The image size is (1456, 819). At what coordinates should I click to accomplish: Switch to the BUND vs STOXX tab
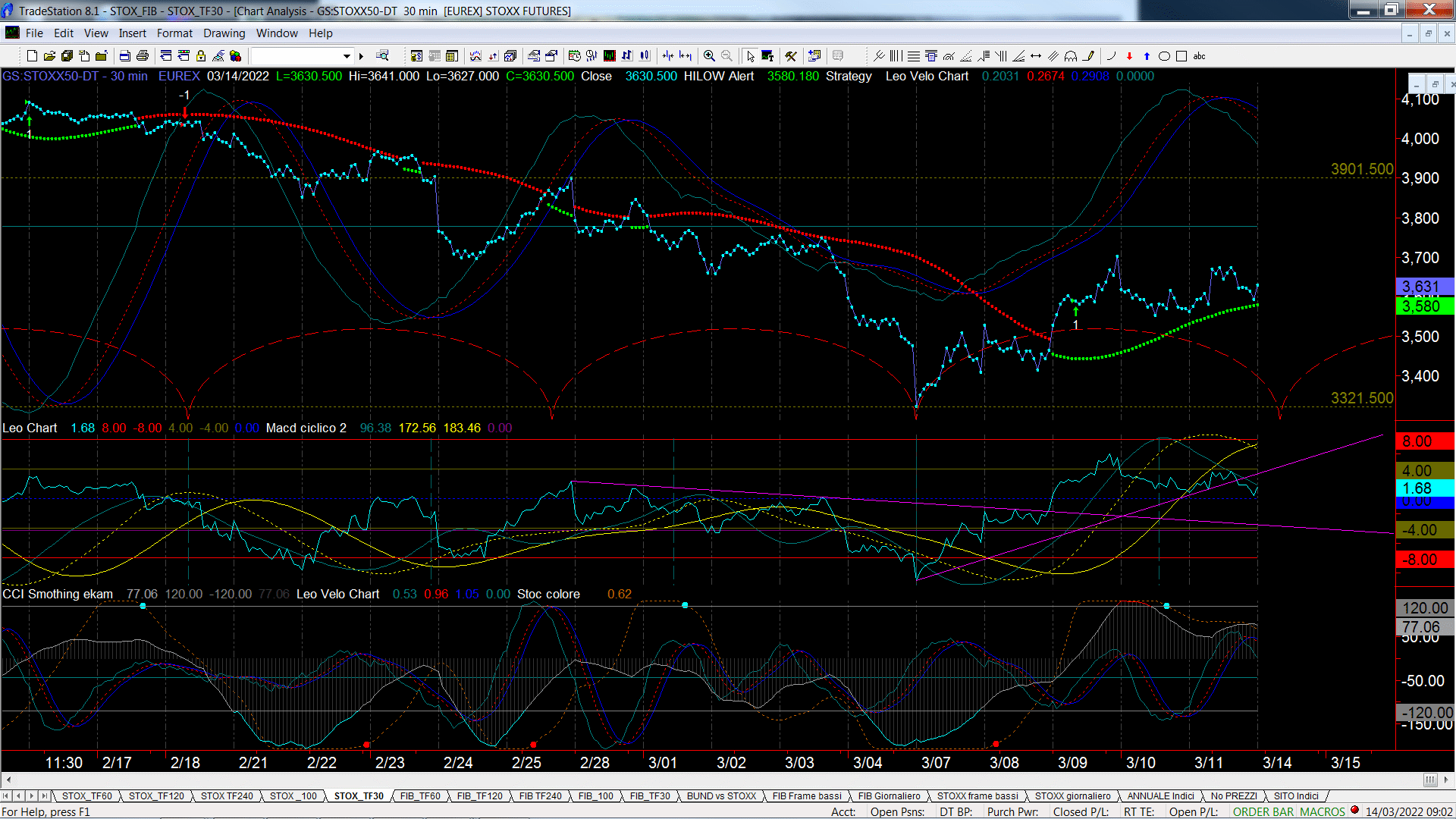coord(721,795)
